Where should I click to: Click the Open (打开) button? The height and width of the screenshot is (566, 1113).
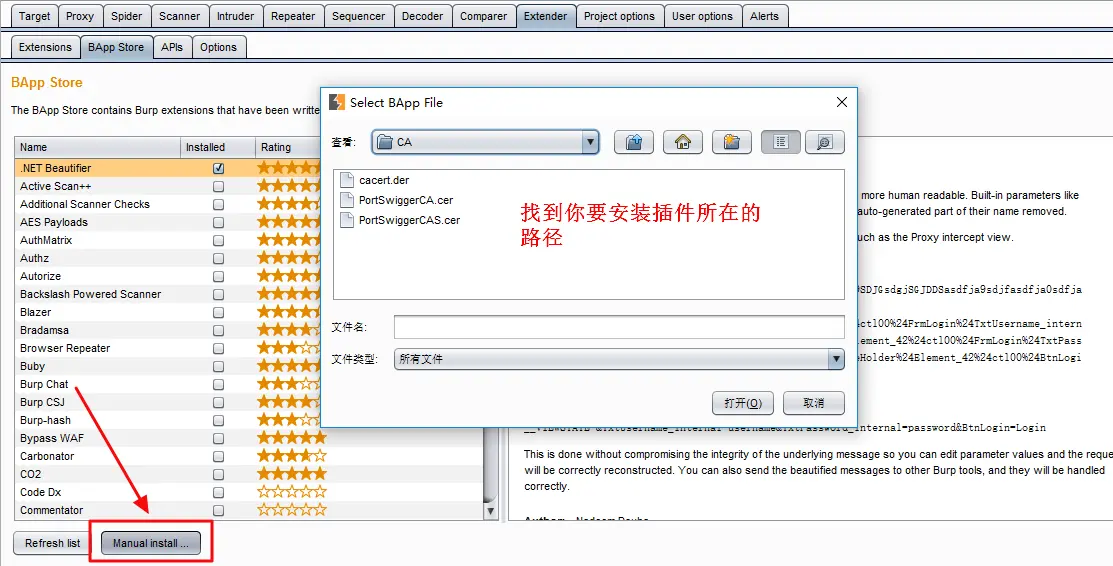[742, 403]
